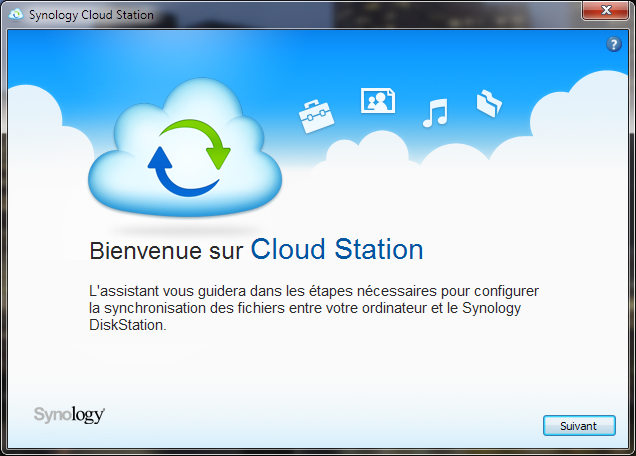Viewport: 636px width, 456px height.
Task: Click the music note icon
Action: coord(435,113)
